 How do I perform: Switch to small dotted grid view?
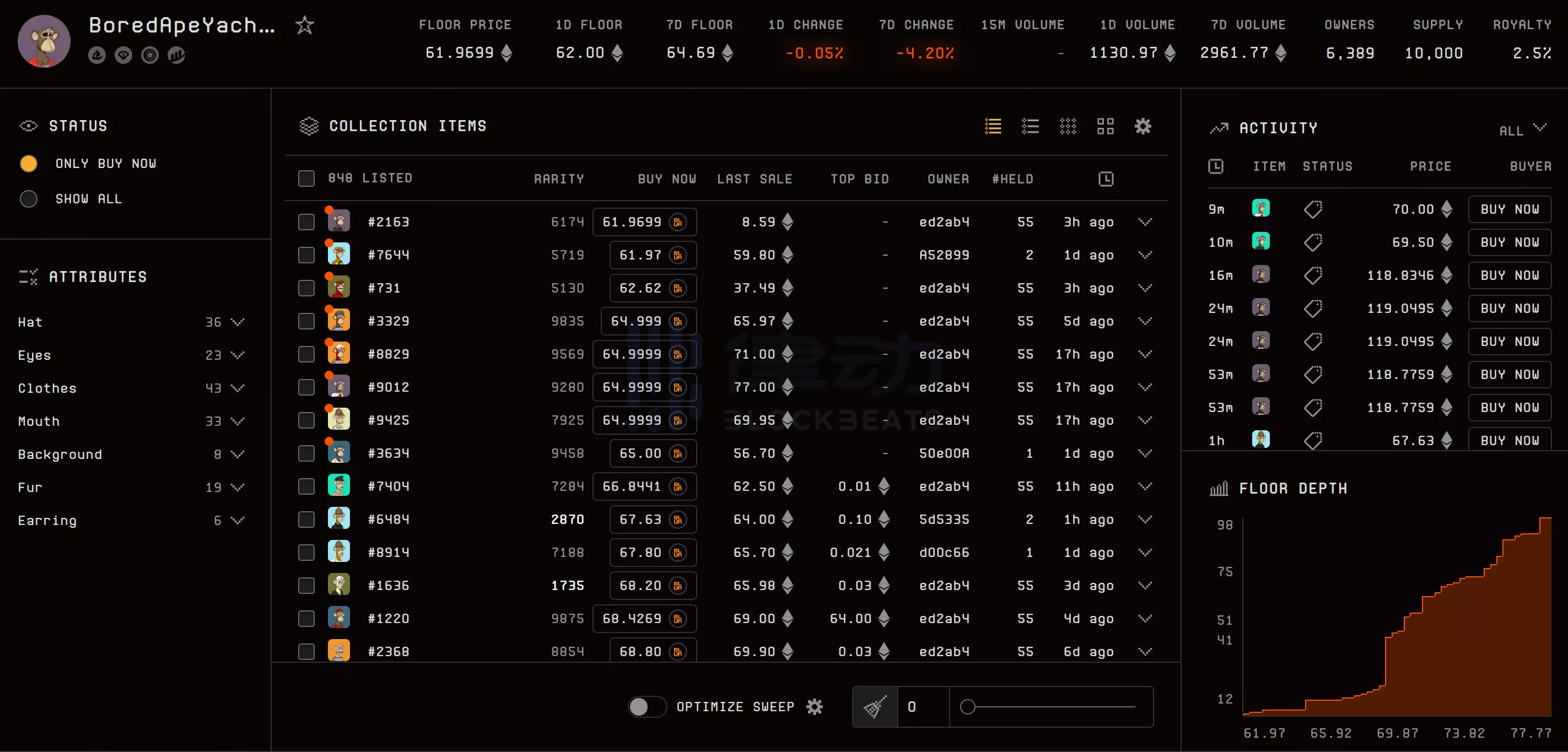(x=1068, y=126)
